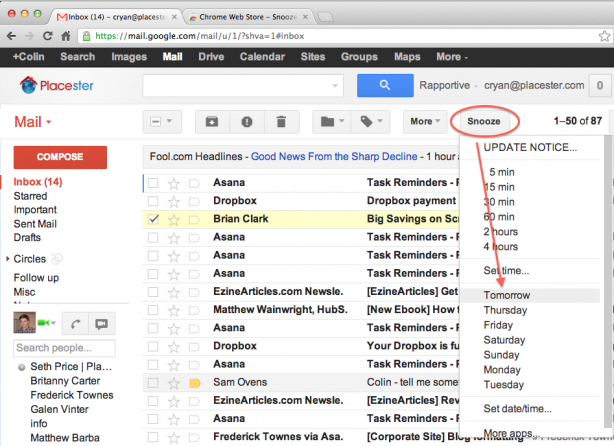Viewport: 614px width, 446px height.
Task: Open the chat status dropdown arrow
Action: [53, 323]
